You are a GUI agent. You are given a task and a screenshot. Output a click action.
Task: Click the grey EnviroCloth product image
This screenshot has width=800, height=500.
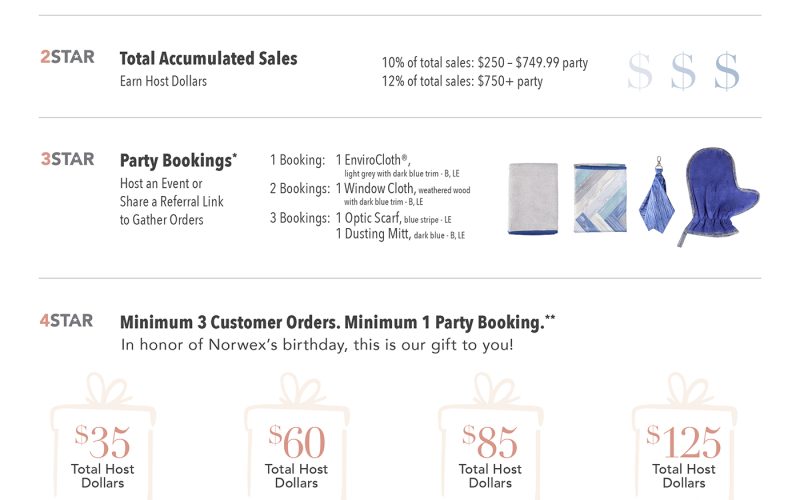pyautogui.click(x=536, y=198)
